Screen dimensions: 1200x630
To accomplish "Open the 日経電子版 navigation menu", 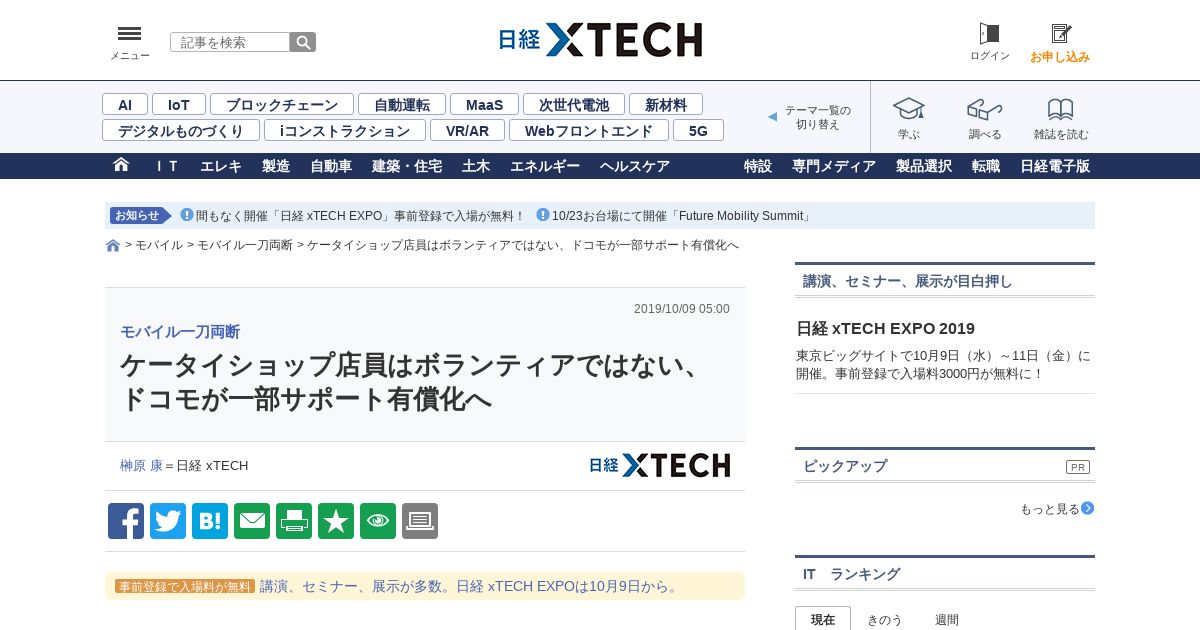I will coord(1055,166).
